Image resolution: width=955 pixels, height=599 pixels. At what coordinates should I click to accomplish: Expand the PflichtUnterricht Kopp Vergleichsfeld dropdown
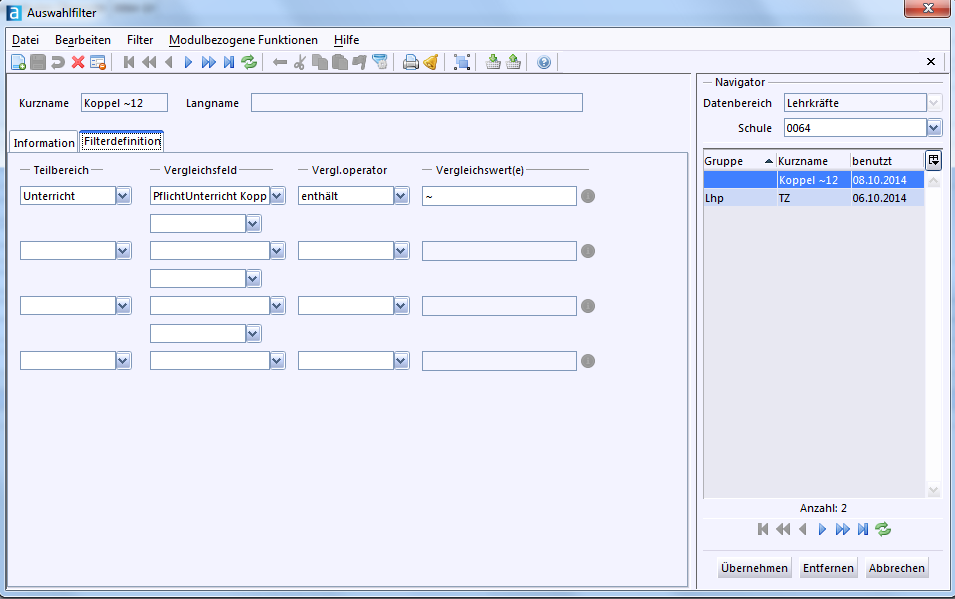[278, 196]
